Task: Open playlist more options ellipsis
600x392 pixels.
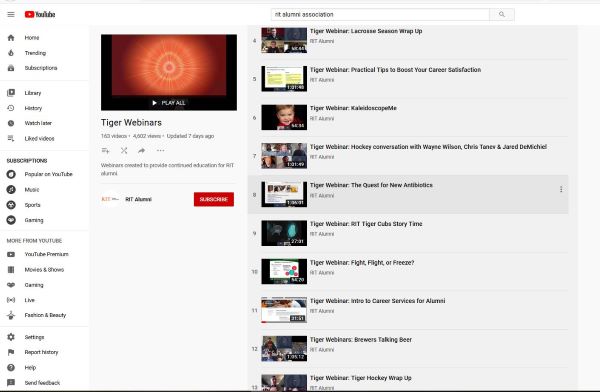Action: 160,150
